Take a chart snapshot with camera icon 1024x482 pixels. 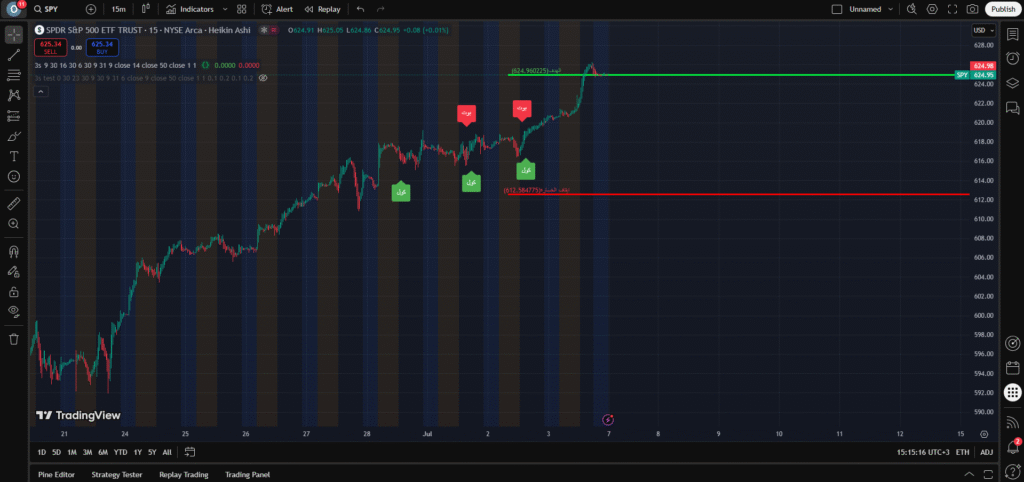point(973,9)
